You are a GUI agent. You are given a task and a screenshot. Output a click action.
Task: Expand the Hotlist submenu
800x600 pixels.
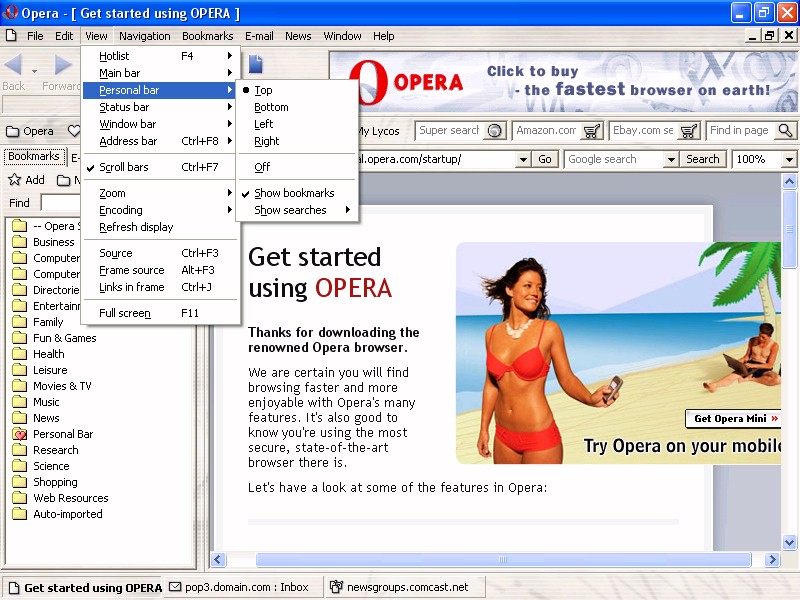coord(160,56)
